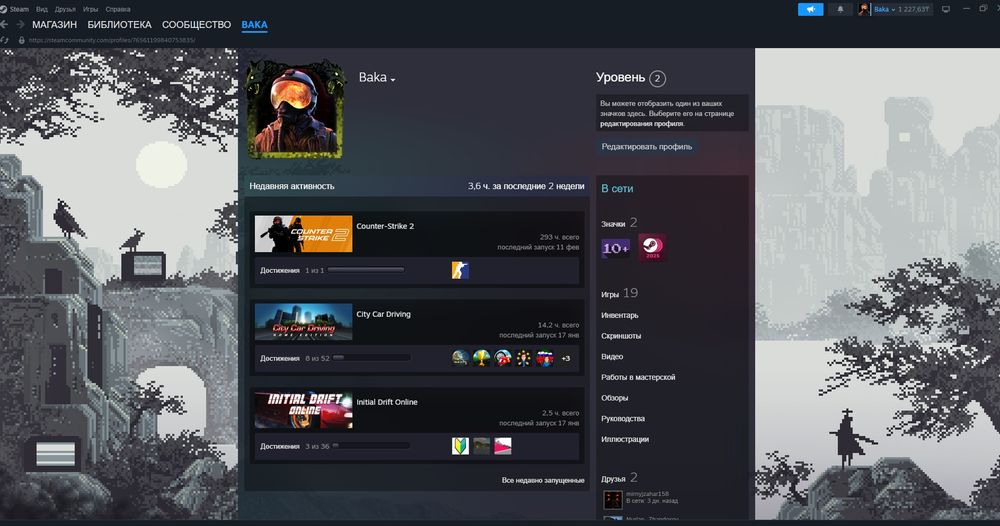Click Редактировать профиль button
This screenshot has width=1000, height=526.
[x=647, y=147]
